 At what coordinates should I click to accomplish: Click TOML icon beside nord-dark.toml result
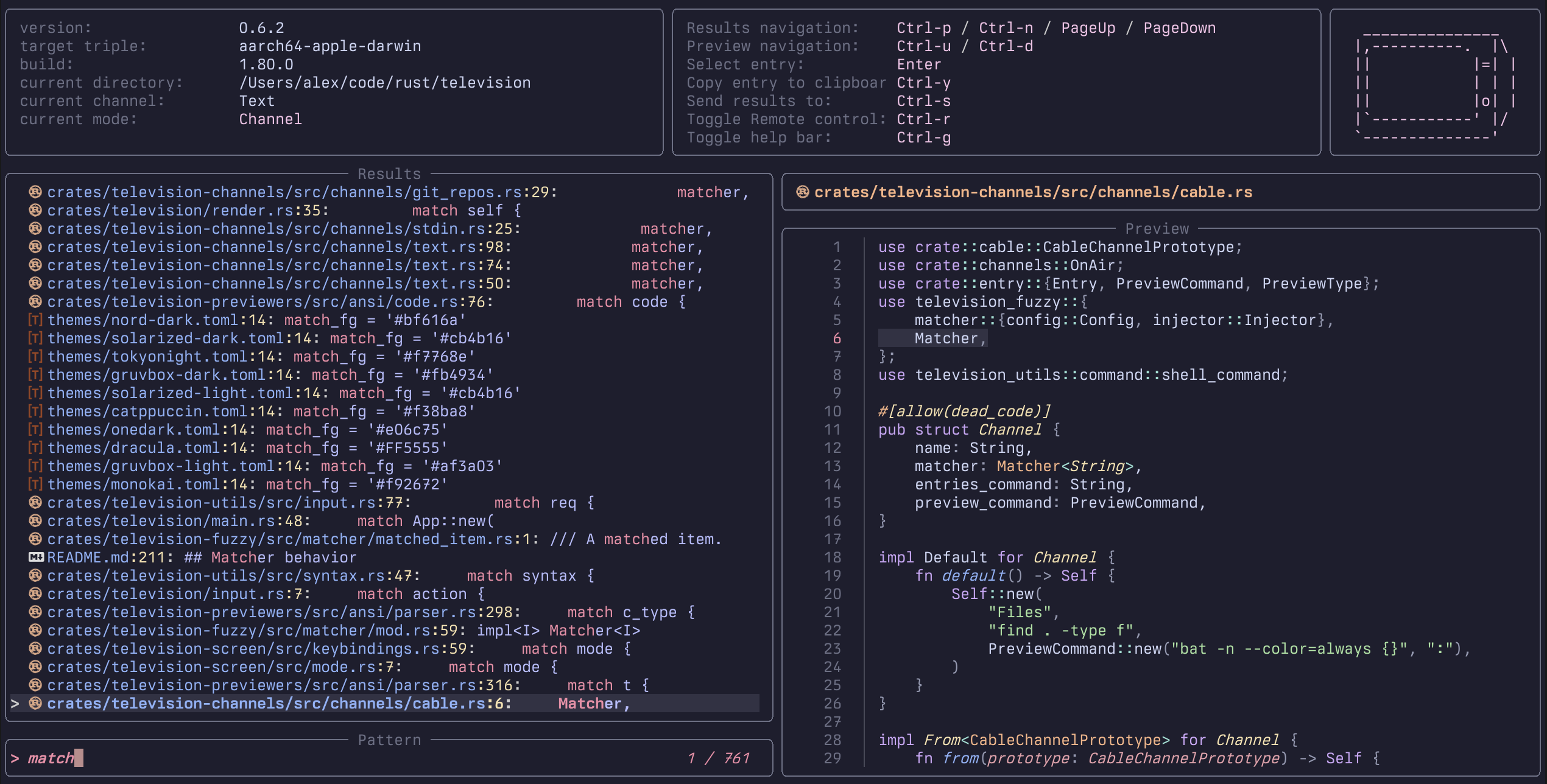tap(35, 320)
